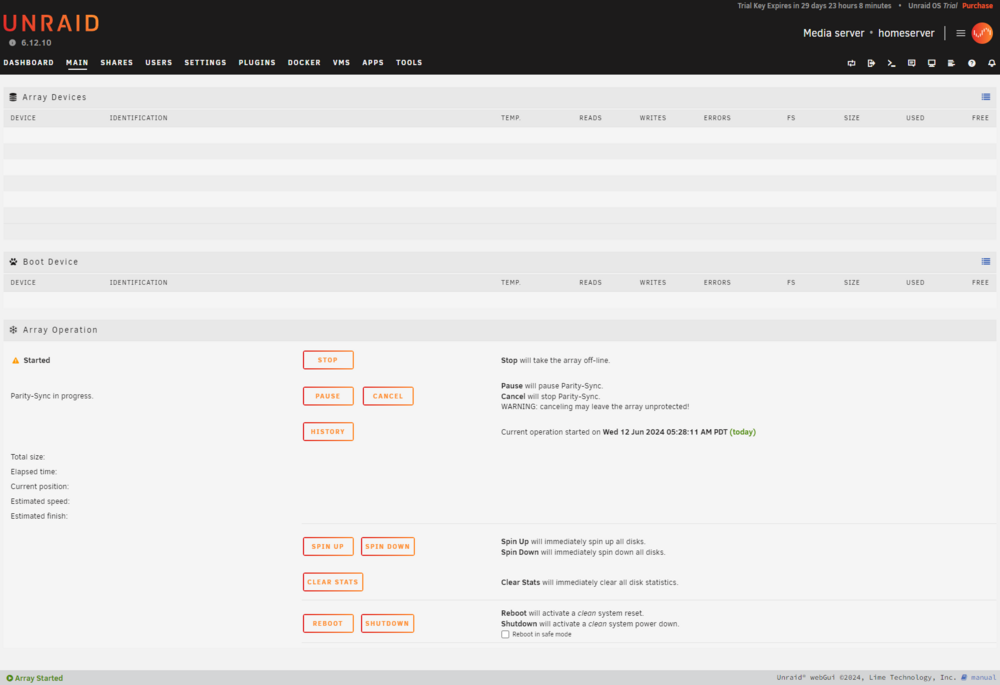Click the Logout icon
The image size is (1000, 685).
tap(871, 63)
